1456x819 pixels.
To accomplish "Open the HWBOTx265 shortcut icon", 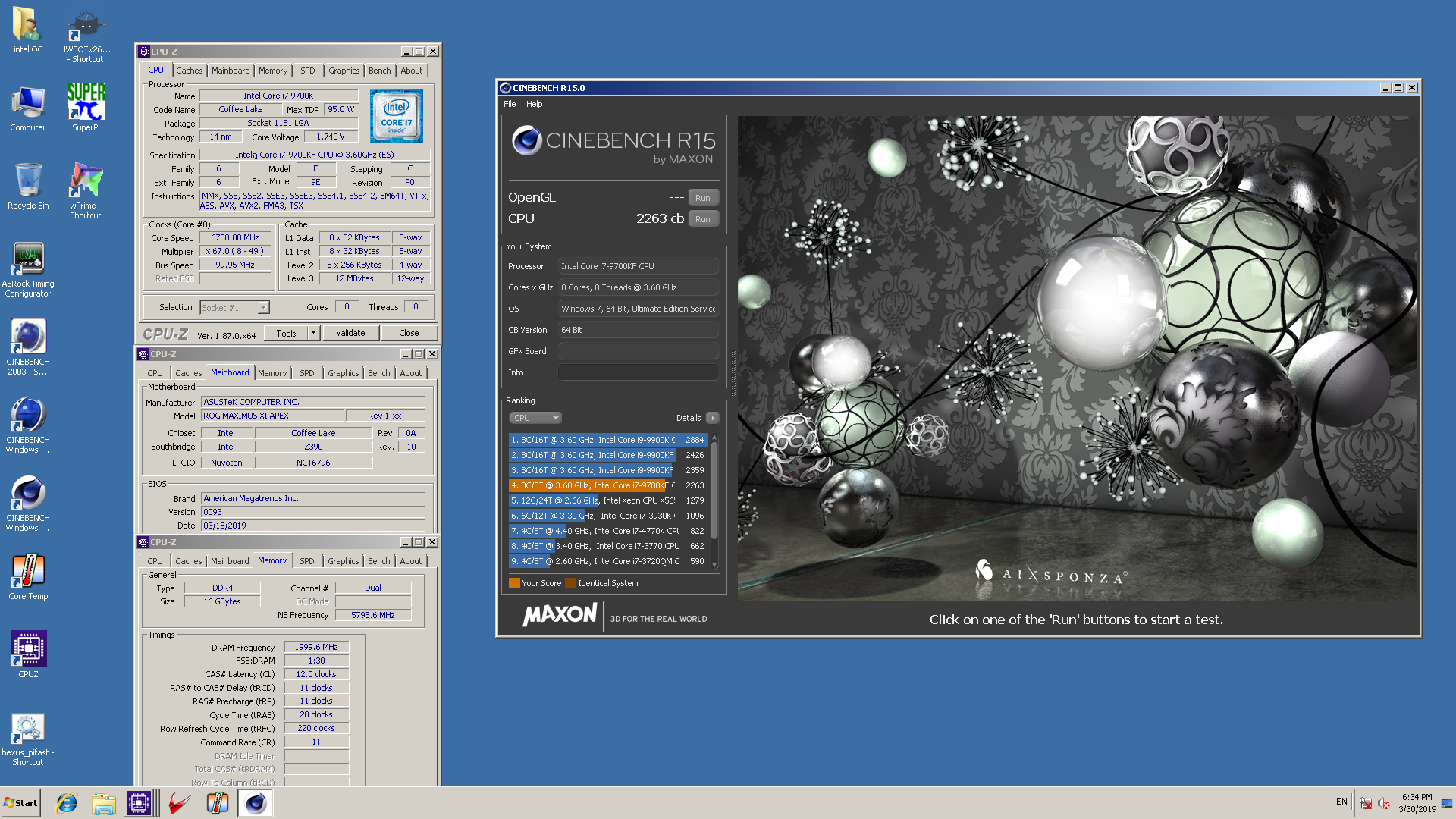I will point(85,36).
